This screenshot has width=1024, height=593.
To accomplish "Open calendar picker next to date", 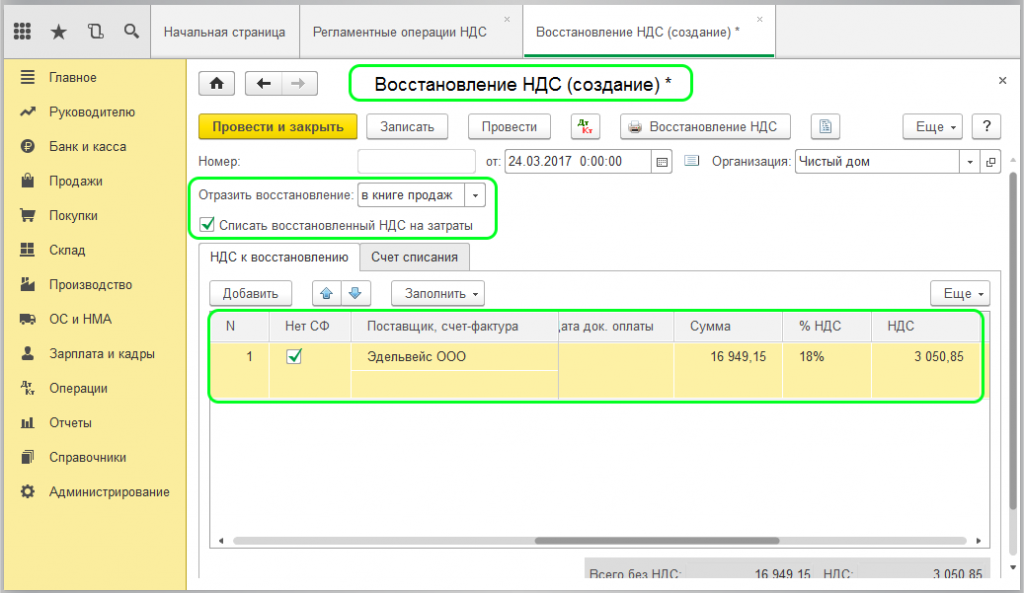I will (660, 161).
